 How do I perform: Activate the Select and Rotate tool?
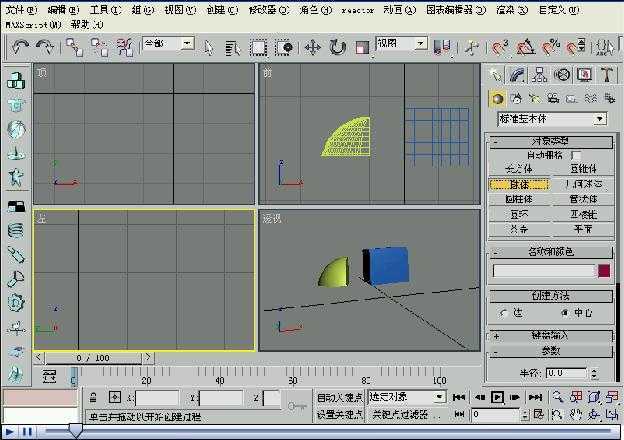pyautogui.click(x=337, y=48)
